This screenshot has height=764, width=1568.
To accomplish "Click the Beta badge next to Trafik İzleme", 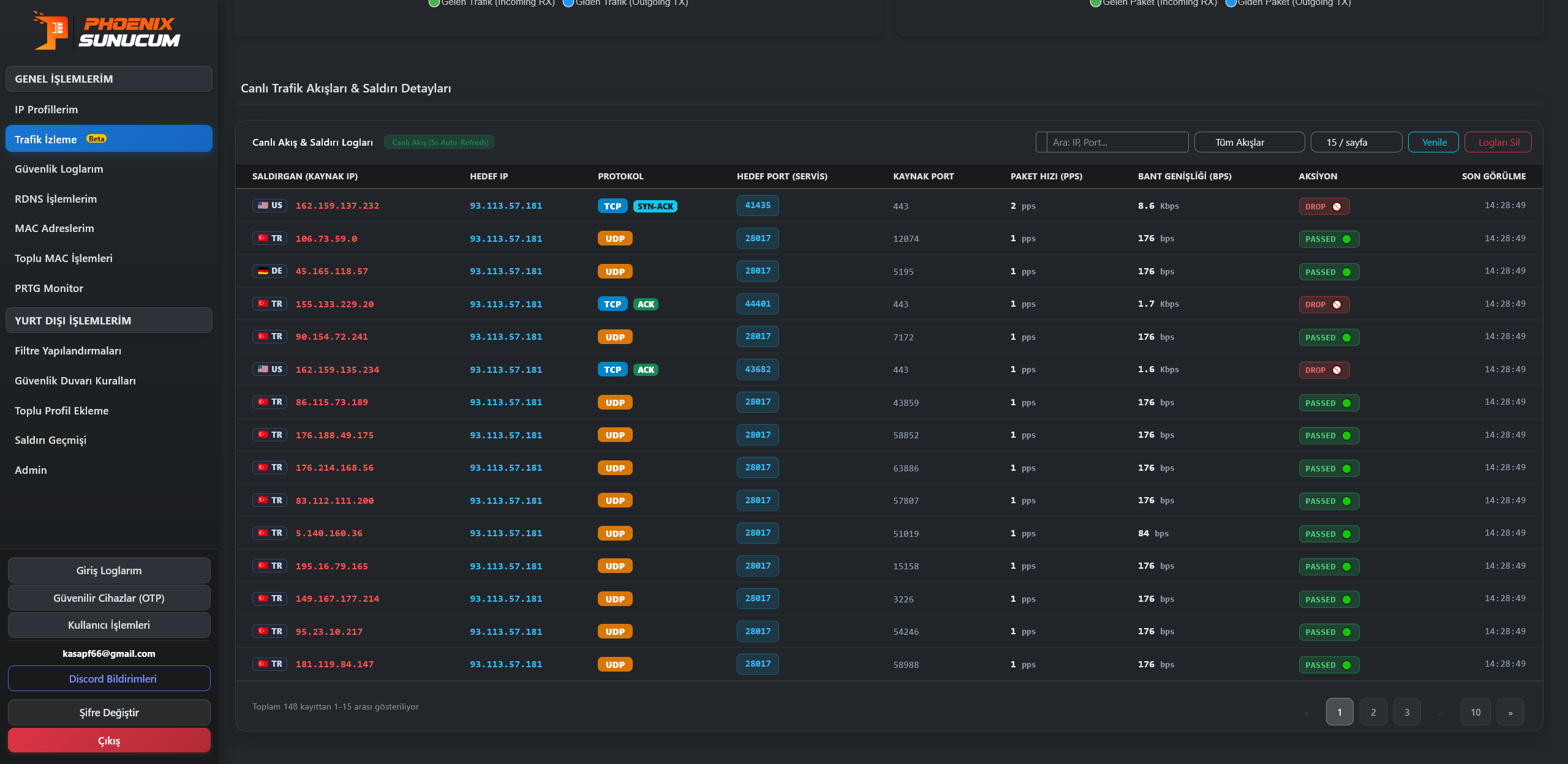I will (96, 139).
